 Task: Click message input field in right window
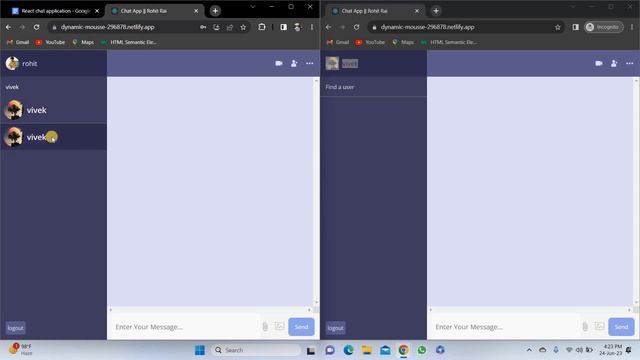506,327
